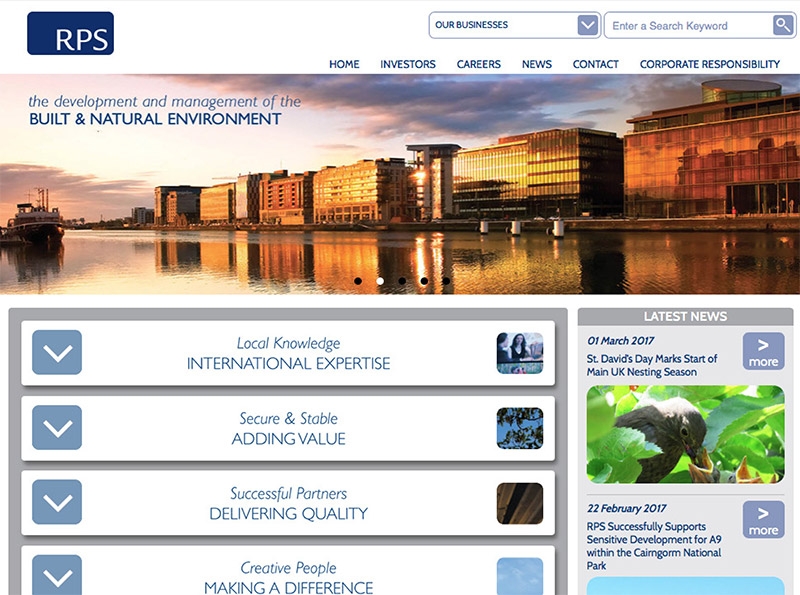The image size is (800, 595).
Task: Select the fourth carousel slide dot
Action: tap(424, 281)
